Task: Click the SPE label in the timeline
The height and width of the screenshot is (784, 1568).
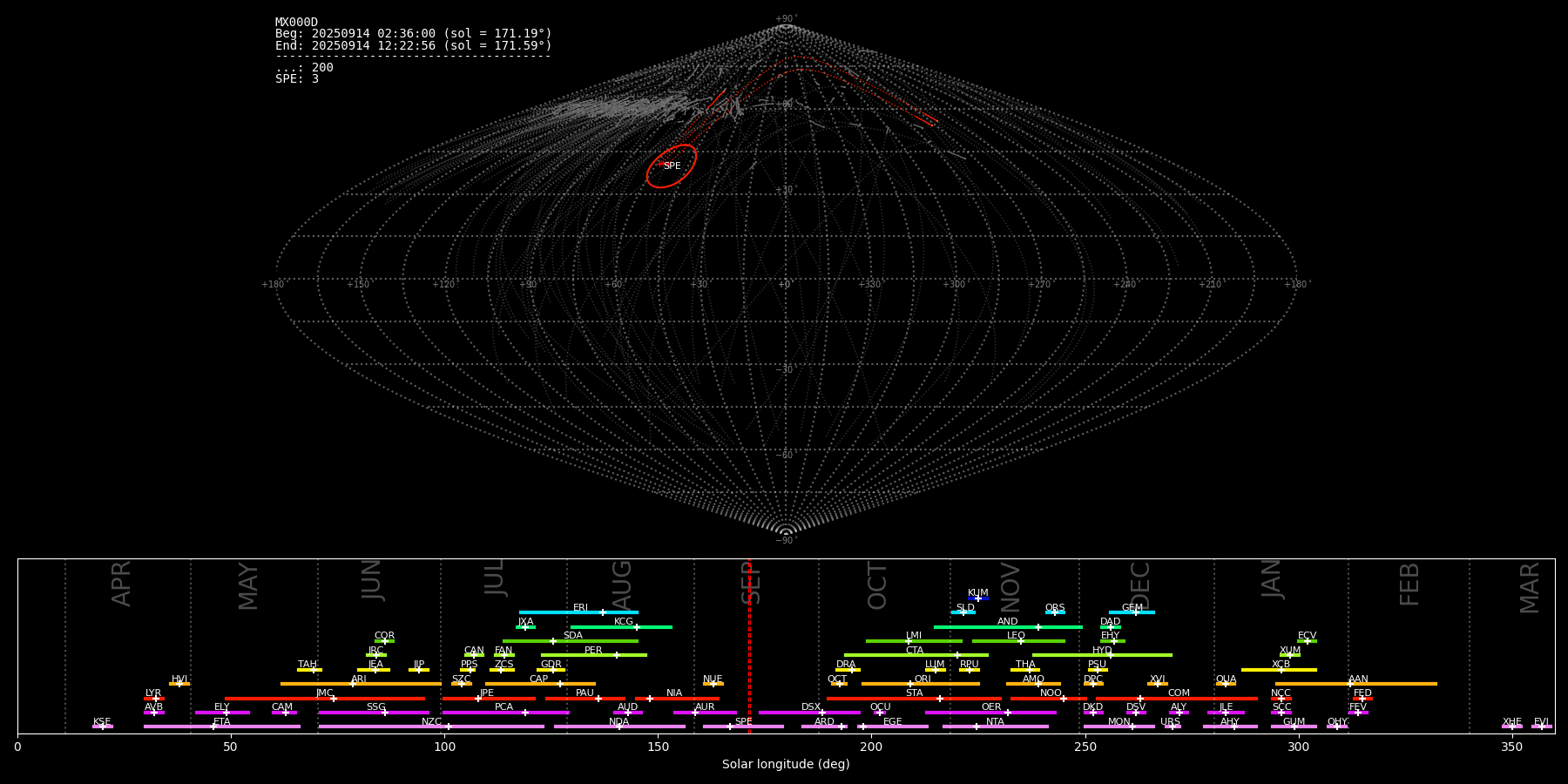Action: [743, 722]
